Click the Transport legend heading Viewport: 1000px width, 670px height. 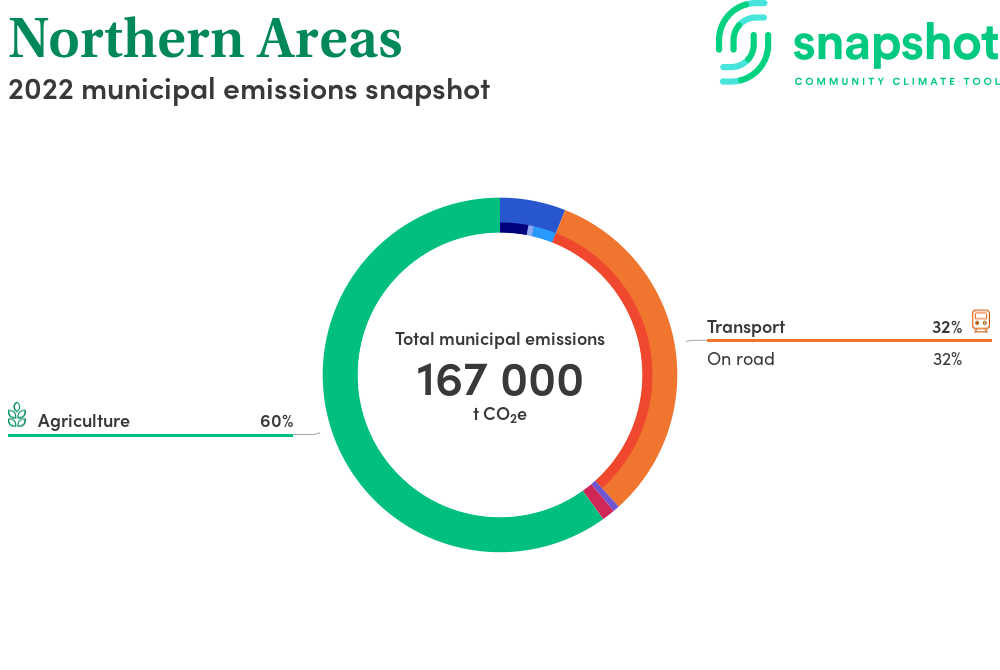[746, 327]
